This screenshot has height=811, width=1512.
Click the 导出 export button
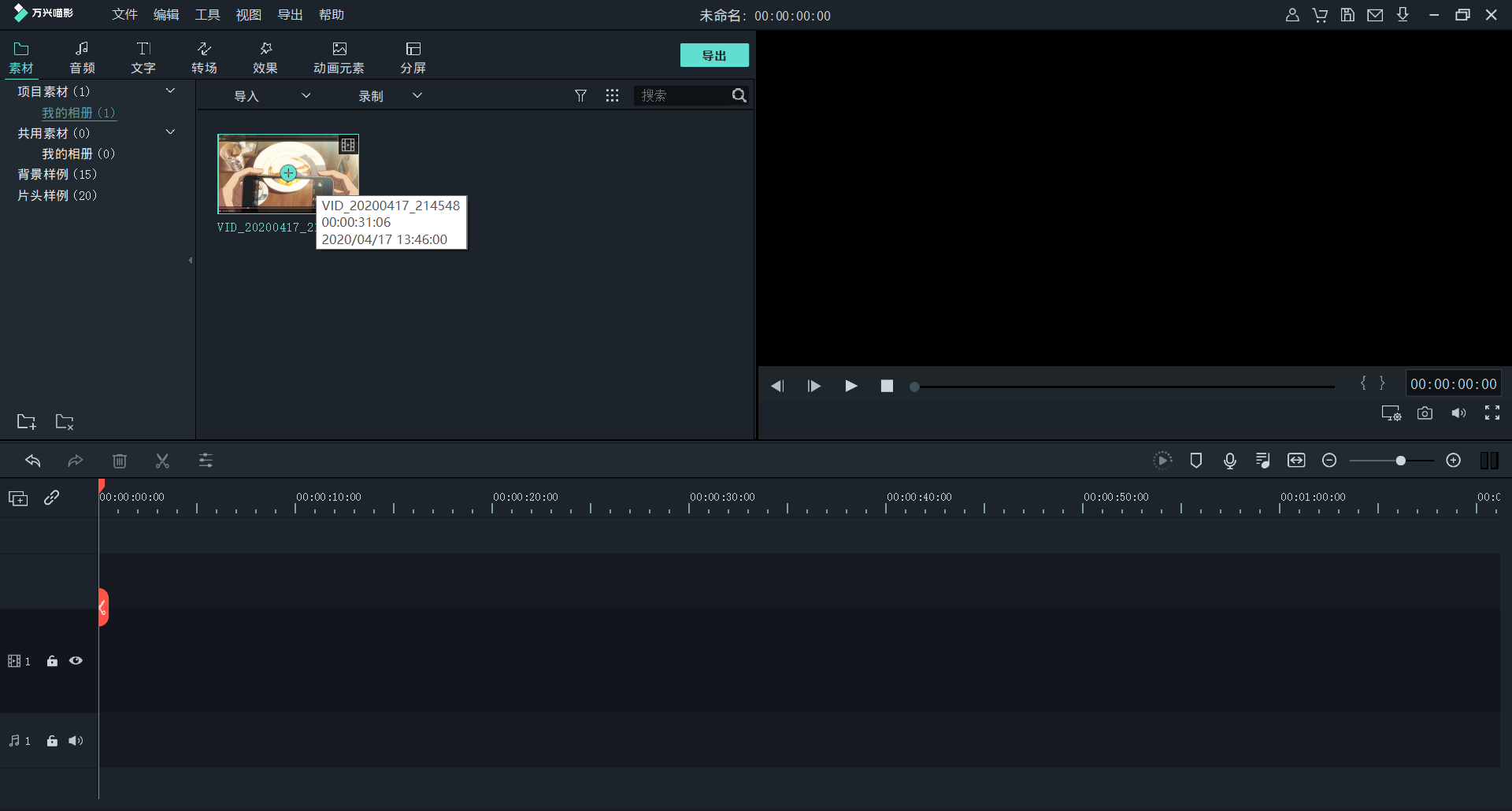[713, 56]
